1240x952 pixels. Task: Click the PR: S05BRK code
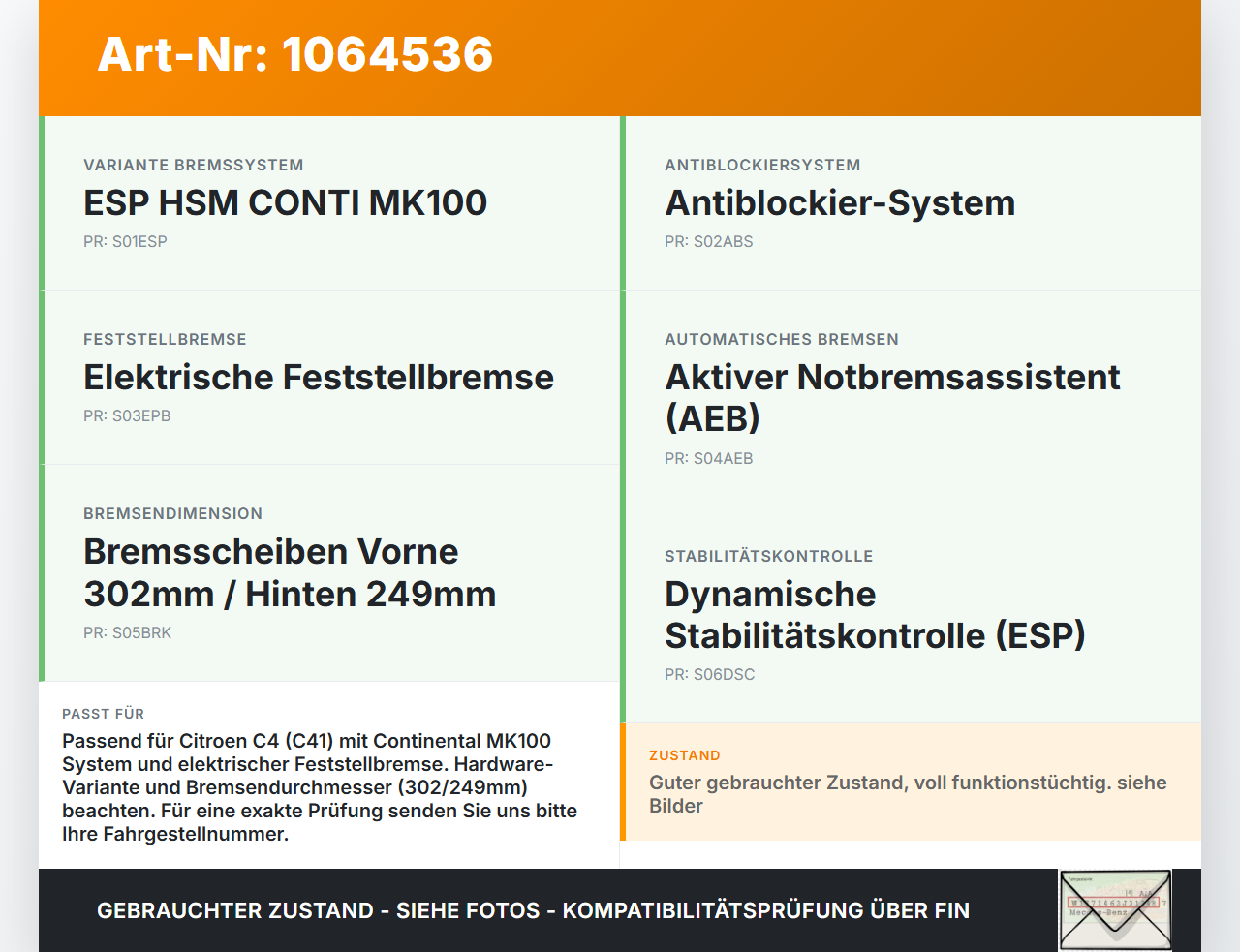[127, 632]
